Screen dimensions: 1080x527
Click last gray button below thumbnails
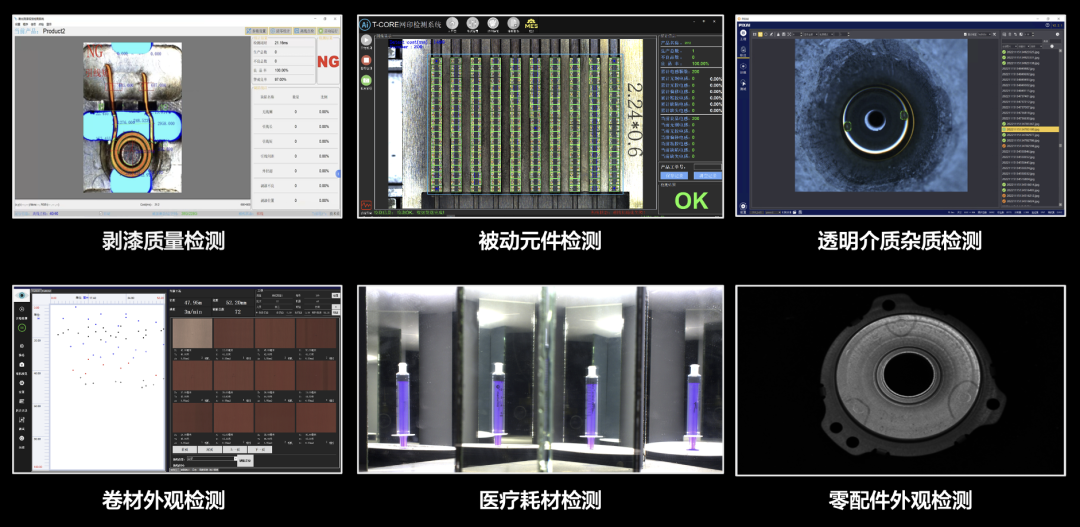[x=260, y=449]
